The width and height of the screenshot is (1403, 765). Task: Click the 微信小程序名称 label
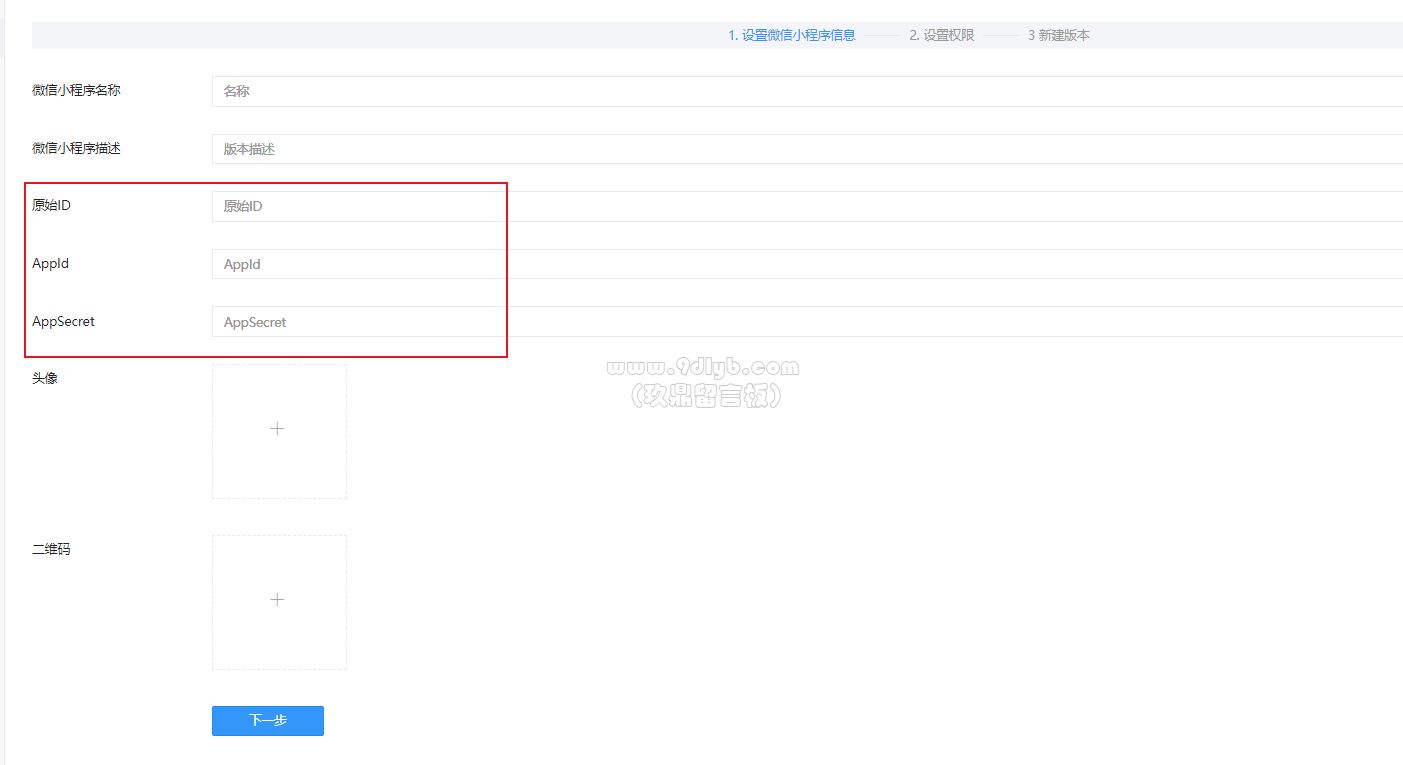point(76,90)
